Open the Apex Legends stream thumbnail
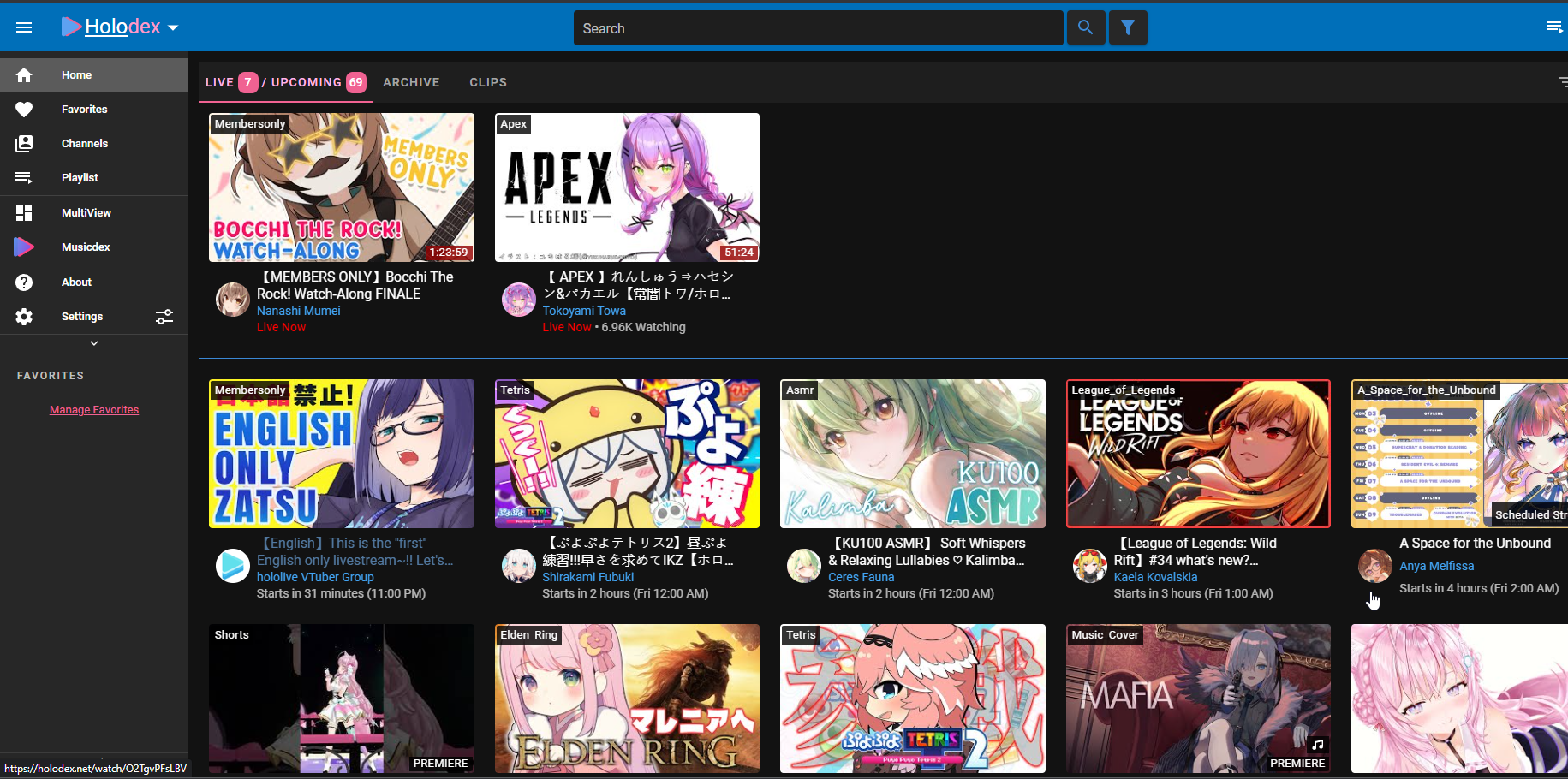 [x=627, y=187]
